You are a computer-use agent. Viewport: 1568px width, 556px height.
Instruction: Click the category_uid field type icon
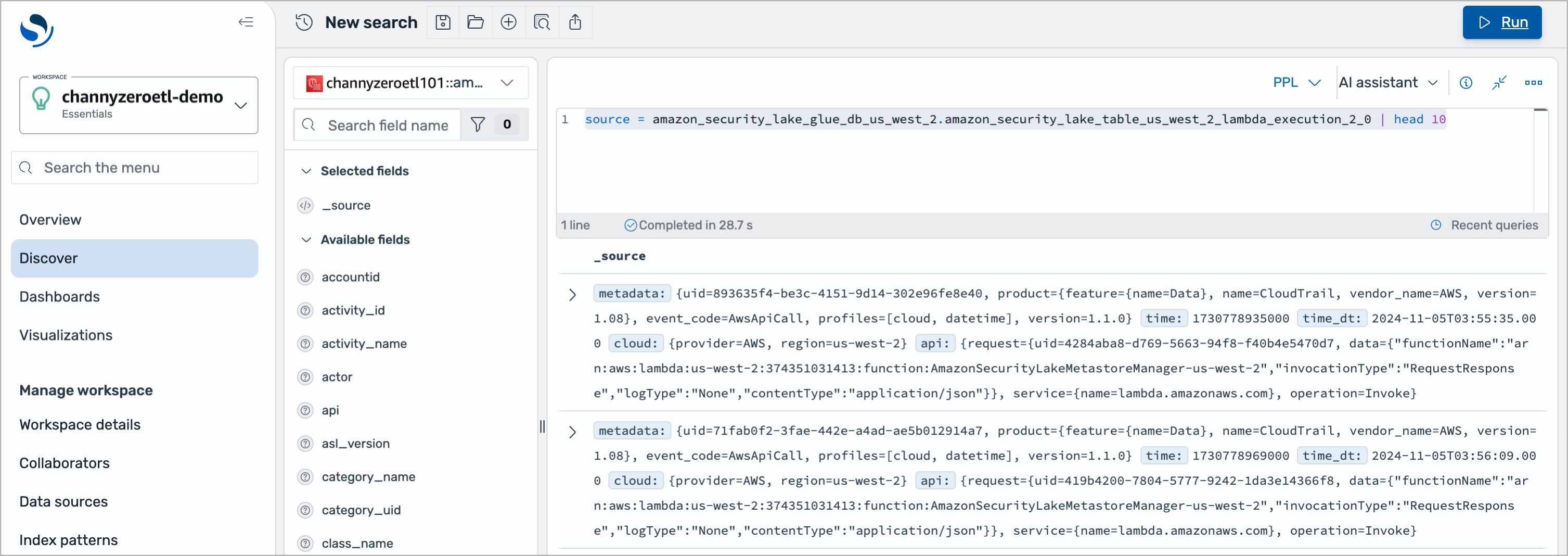click(305, 510)
